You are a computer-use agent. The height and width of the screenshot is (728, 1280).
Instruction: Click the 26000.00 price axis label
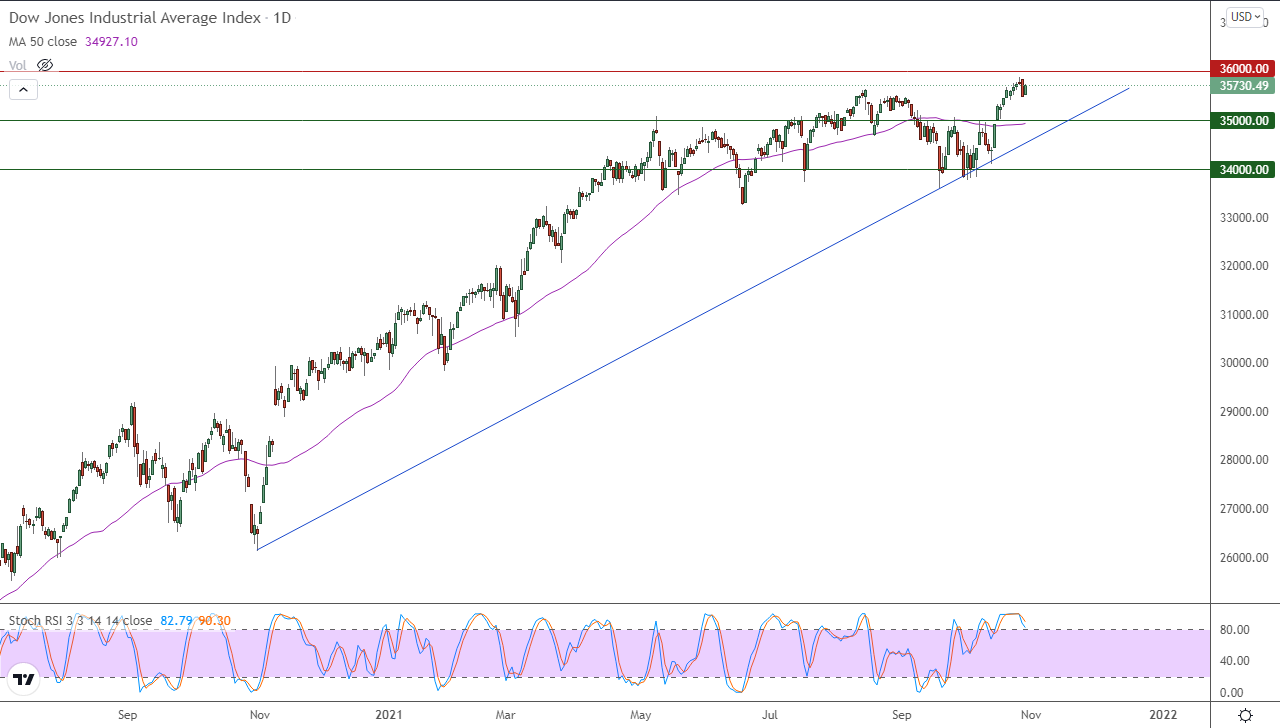tap(1244, 558)
